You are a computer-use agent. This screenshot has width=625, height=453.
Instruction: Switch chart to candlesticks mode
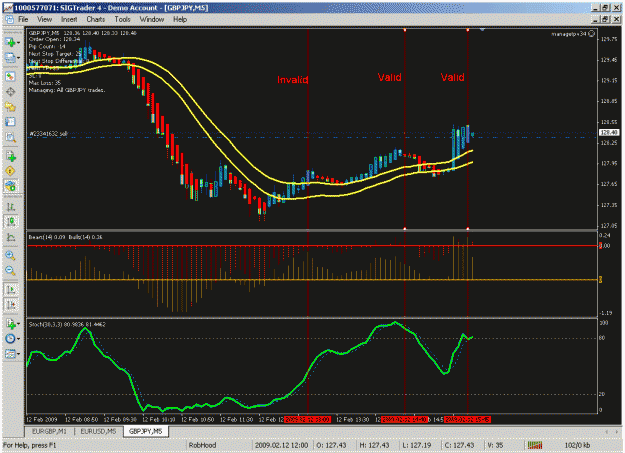[x=10, y=222]
